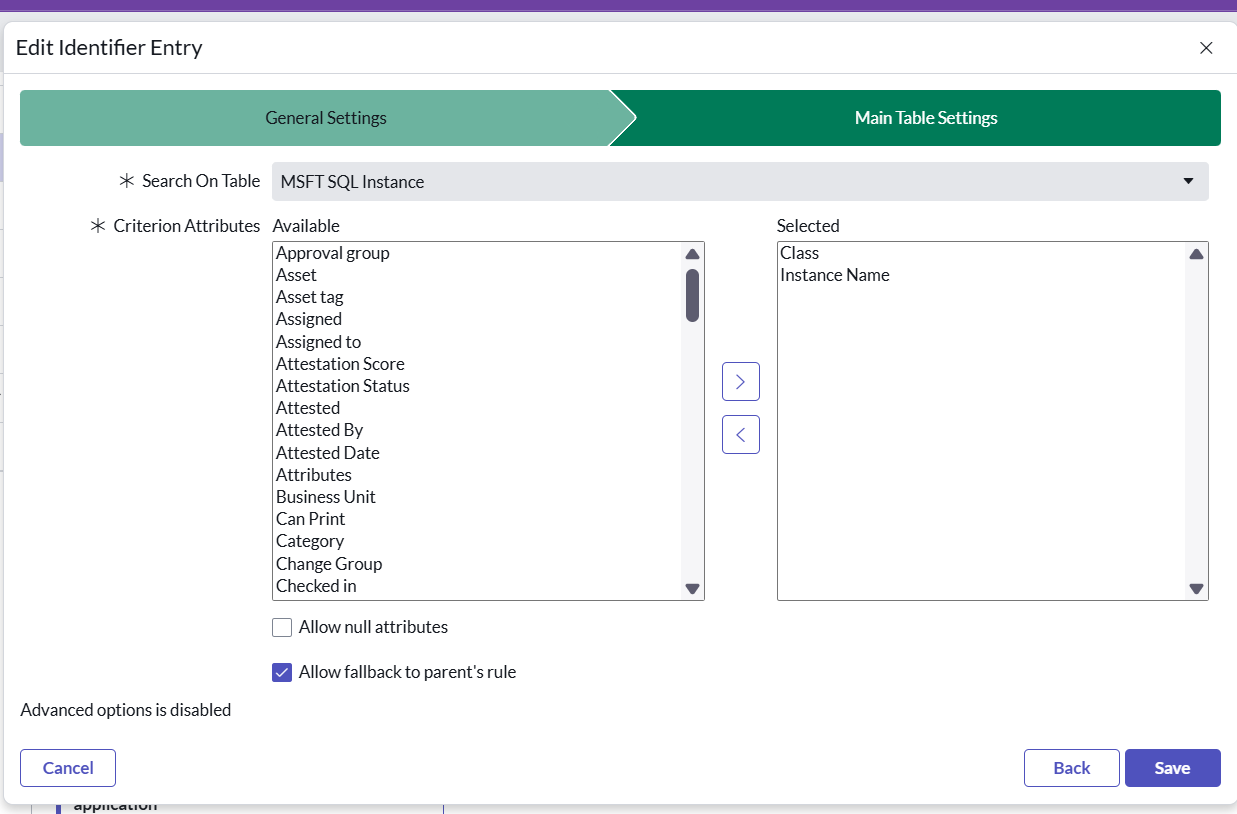
Task: Click Cancel to discard changes
Action: (67, 767)
